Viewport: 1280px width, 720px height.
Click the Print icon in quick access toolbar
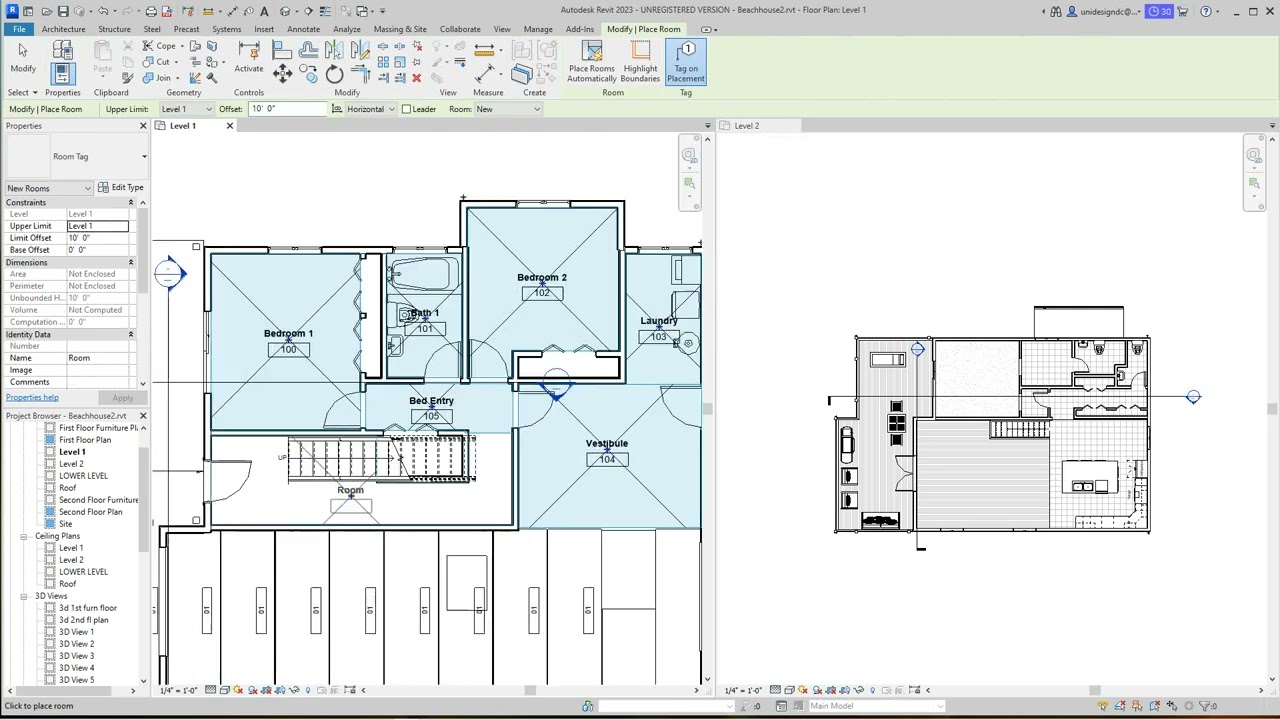click(x=151, y=11)
